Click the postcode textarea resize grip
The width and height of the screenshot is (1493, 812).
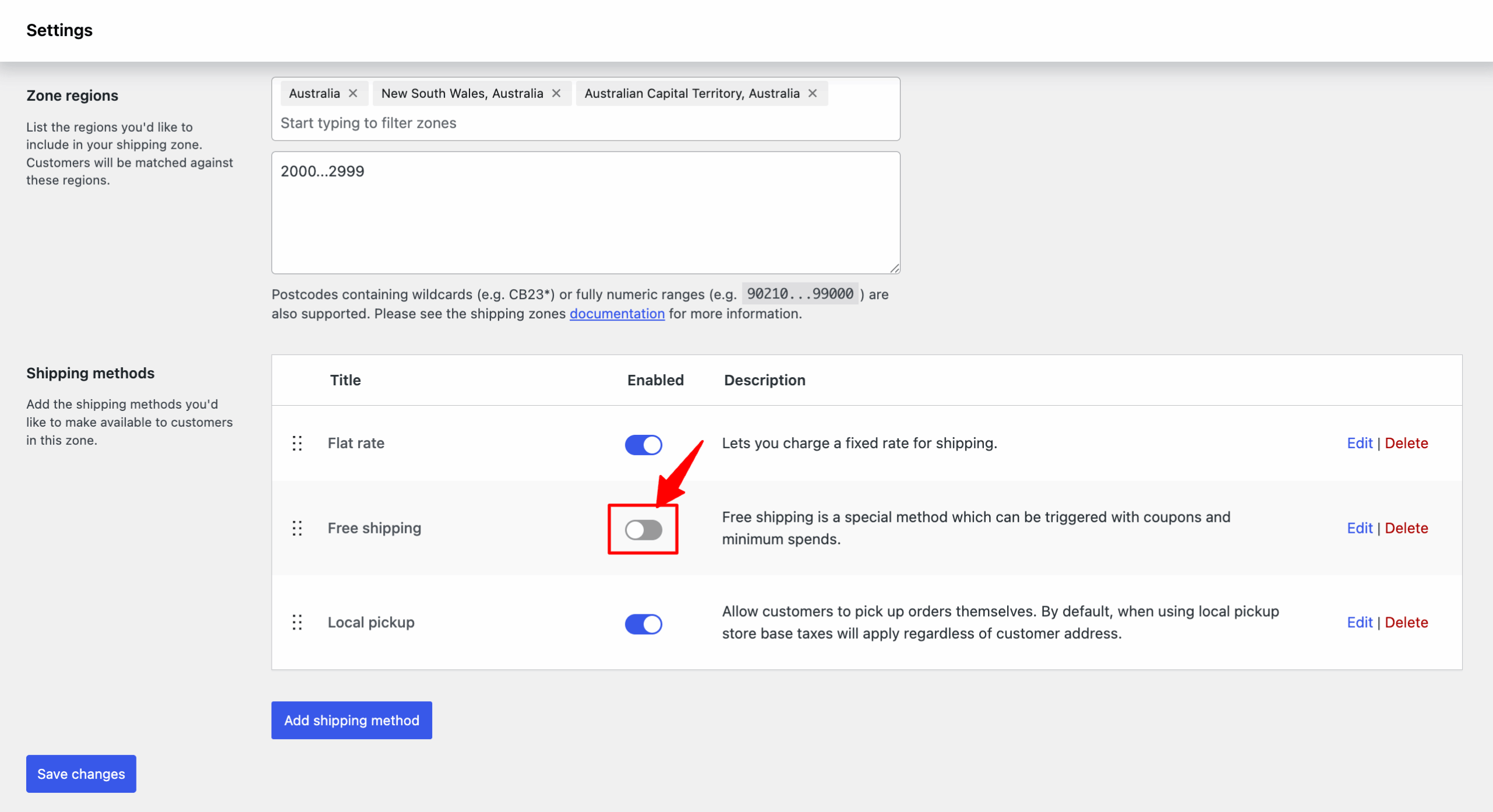[894, 268]
